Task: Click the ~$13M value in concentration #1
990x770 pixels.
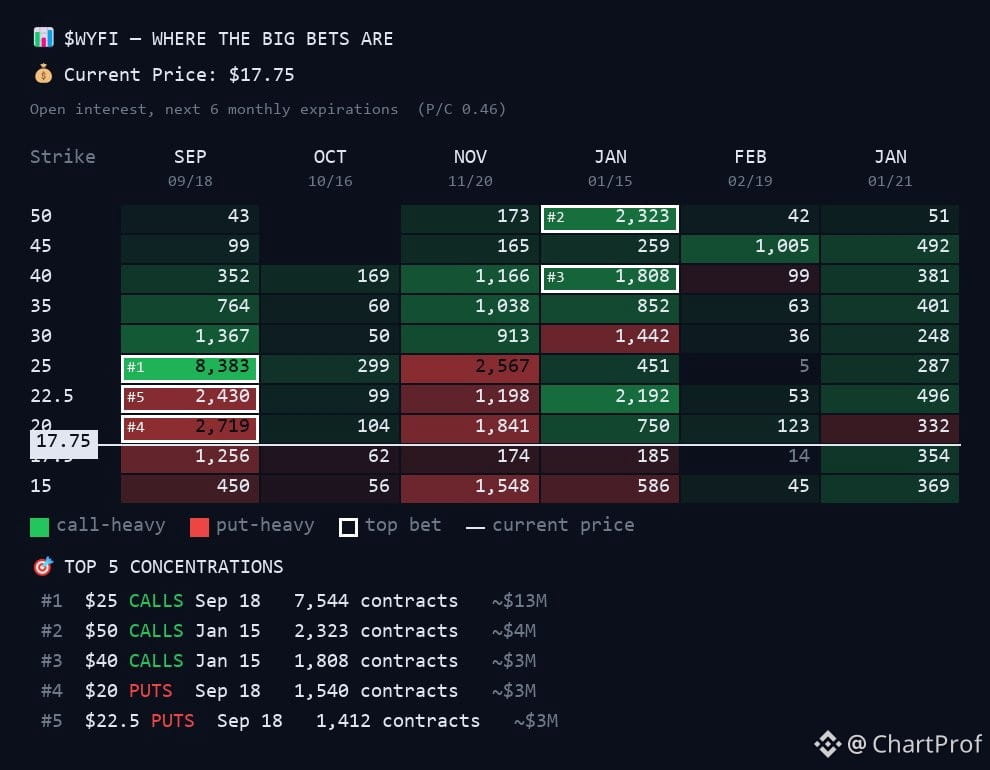Action: click(x=520, y=601)
